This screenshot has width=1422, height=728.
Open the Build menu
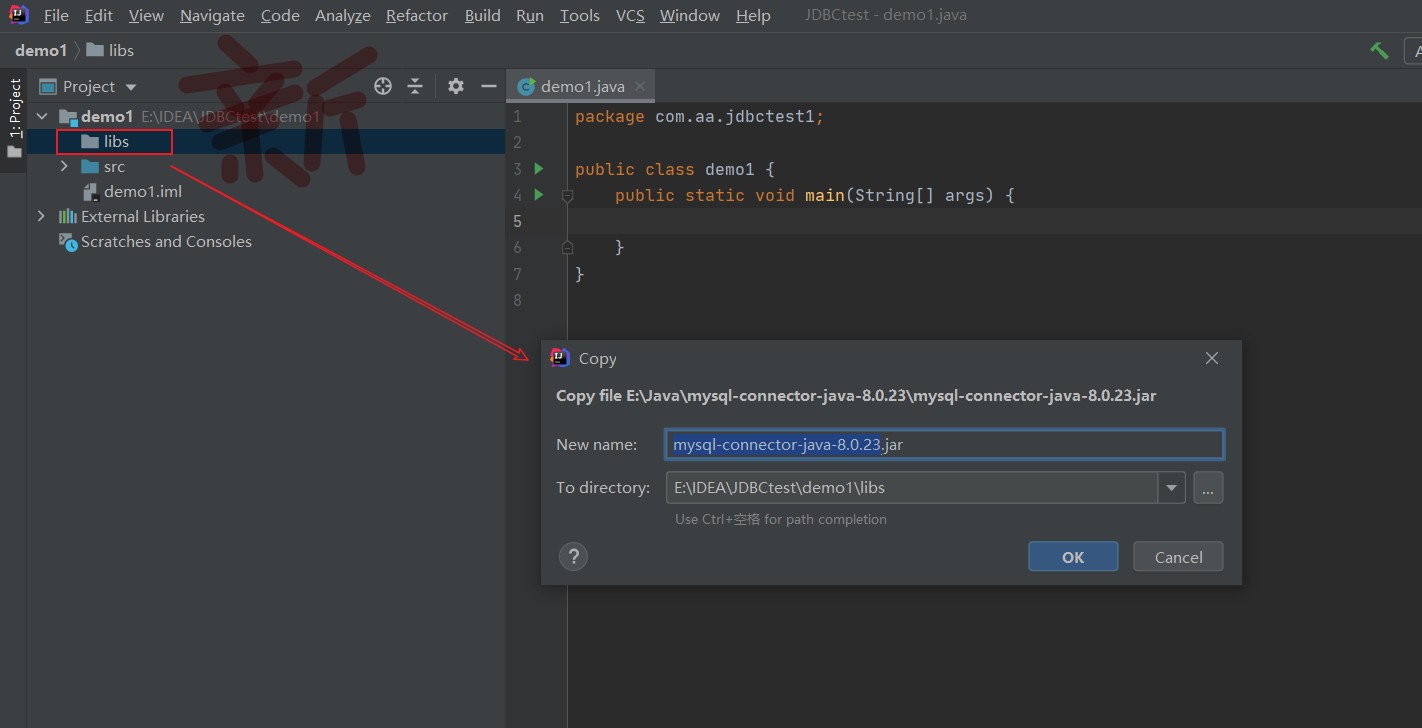coord(482,15)
